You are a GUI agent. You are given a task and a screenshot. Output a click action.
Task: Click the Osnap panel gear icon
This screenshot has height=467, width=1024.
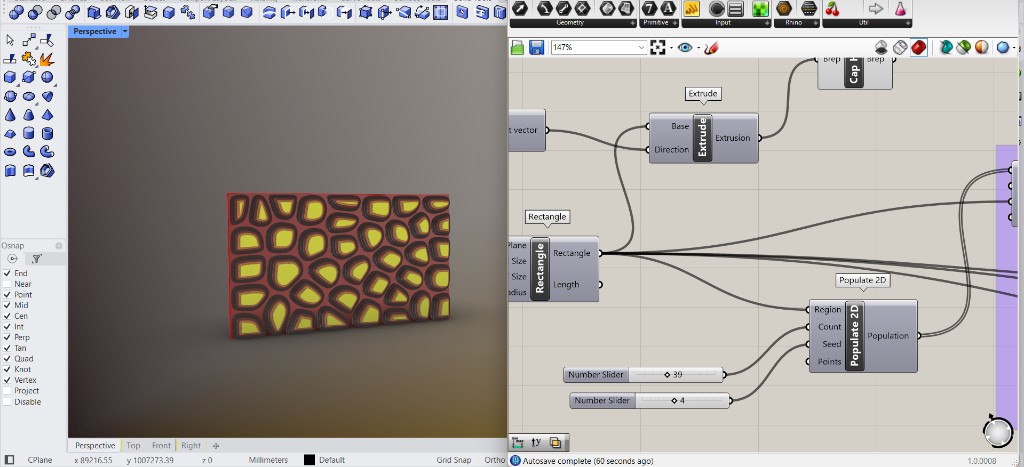[59, 246]
